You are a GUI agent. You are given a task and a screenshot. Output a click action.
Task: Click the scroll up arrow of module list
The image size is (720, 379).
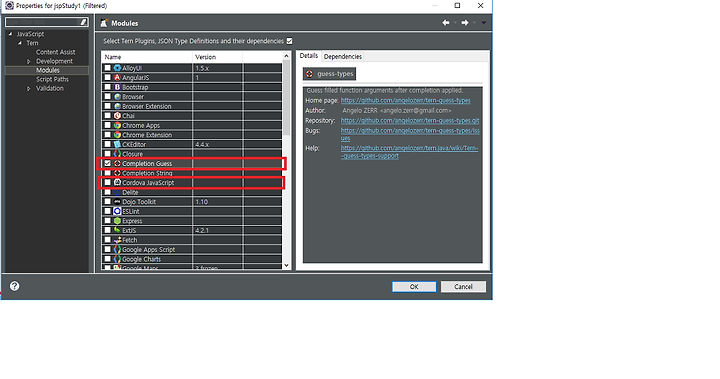pos(286,56)
